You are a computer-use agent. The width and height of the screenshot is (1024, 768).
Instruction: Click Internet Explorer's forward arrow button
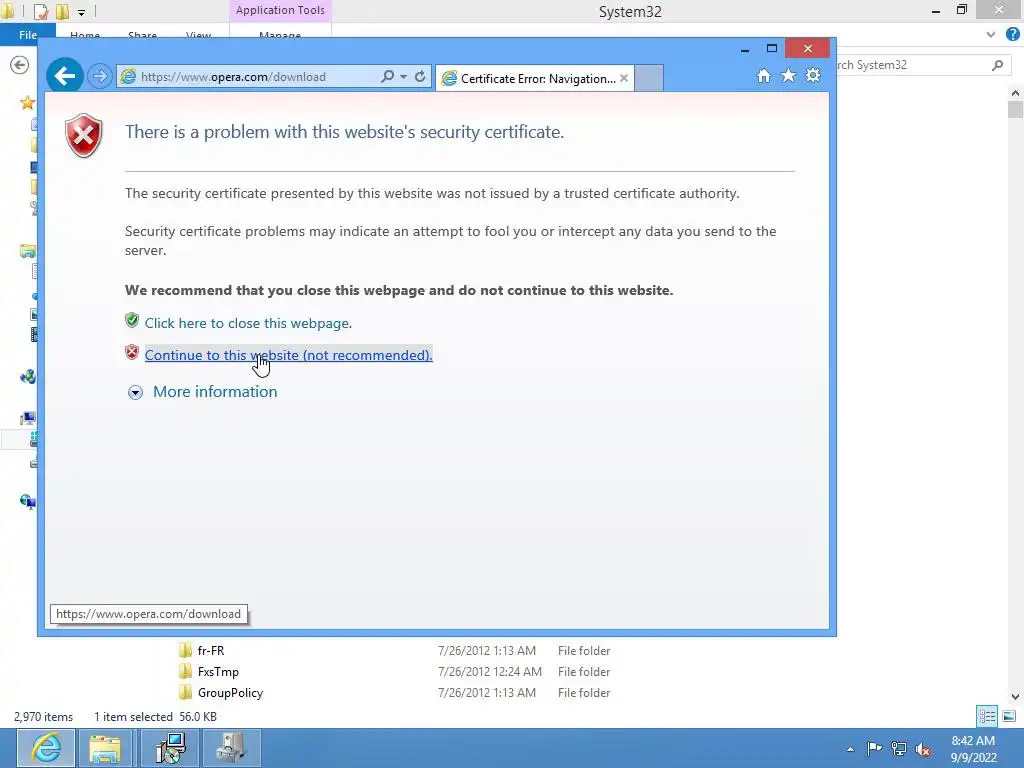(x=99, y=76)
